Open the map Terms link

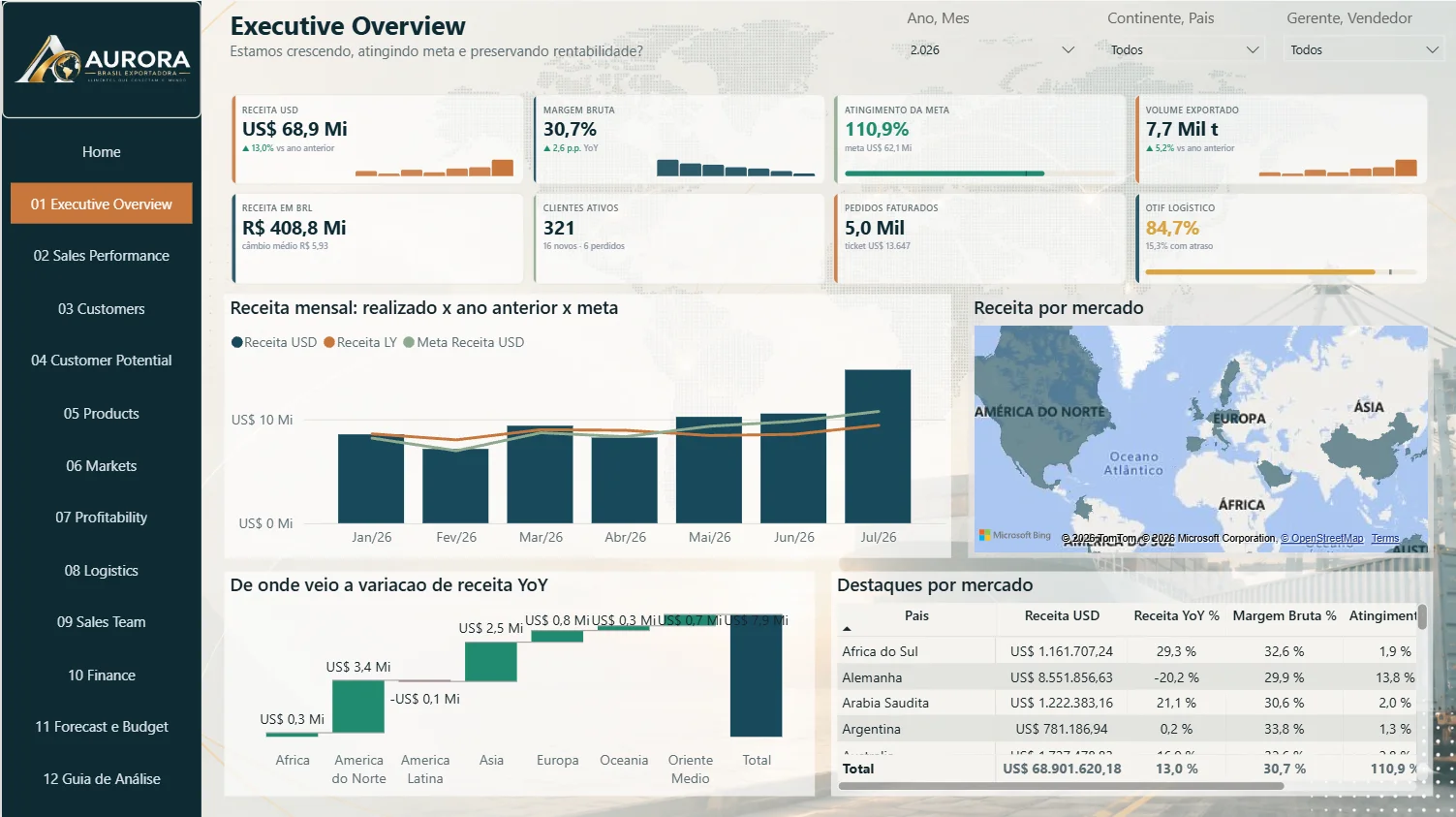point(1384,539)
